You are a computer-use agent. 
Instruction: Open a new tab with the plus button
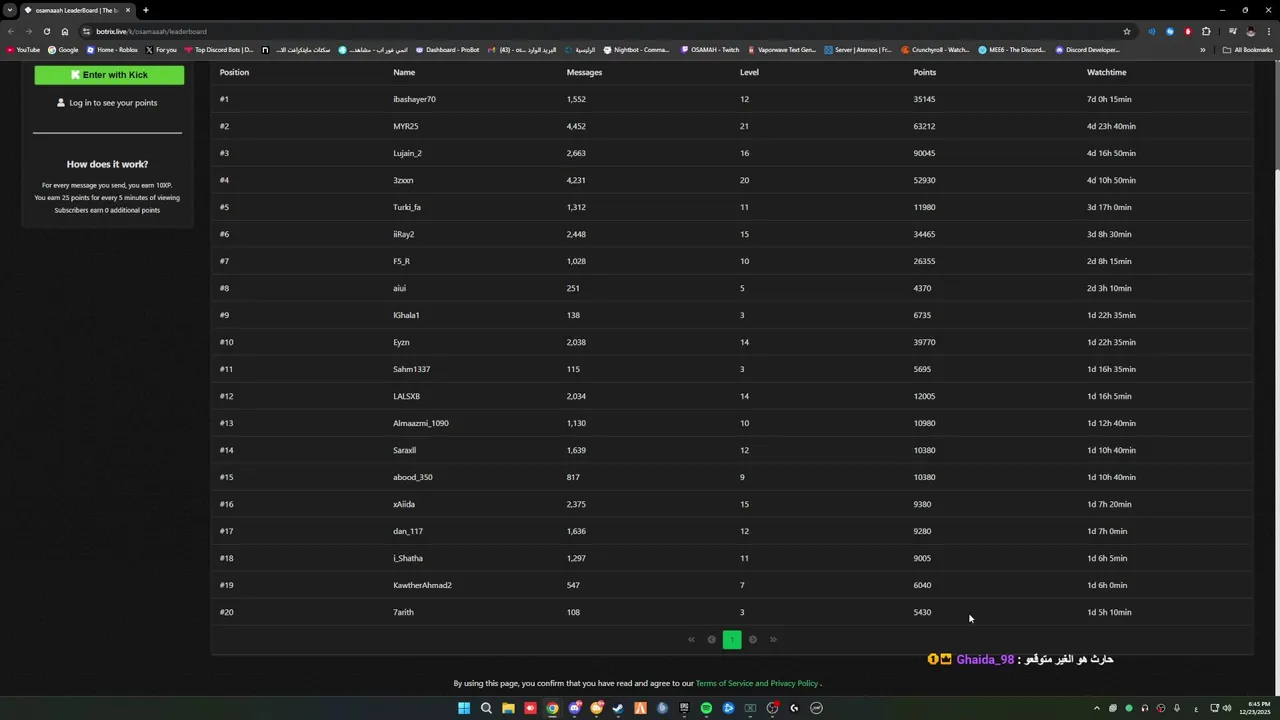click(146, 10)
